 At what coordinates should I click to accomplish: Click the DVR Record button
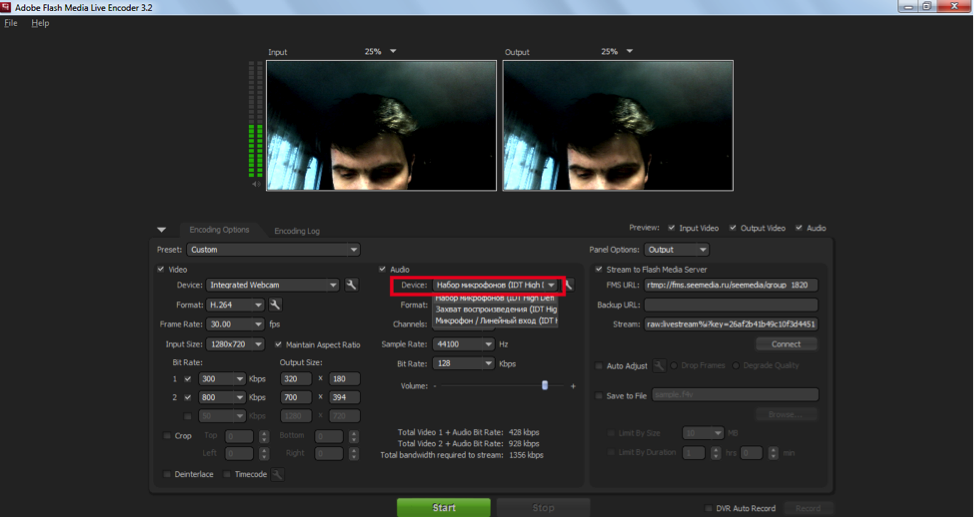pyautogui.click(x=808, y=508)
